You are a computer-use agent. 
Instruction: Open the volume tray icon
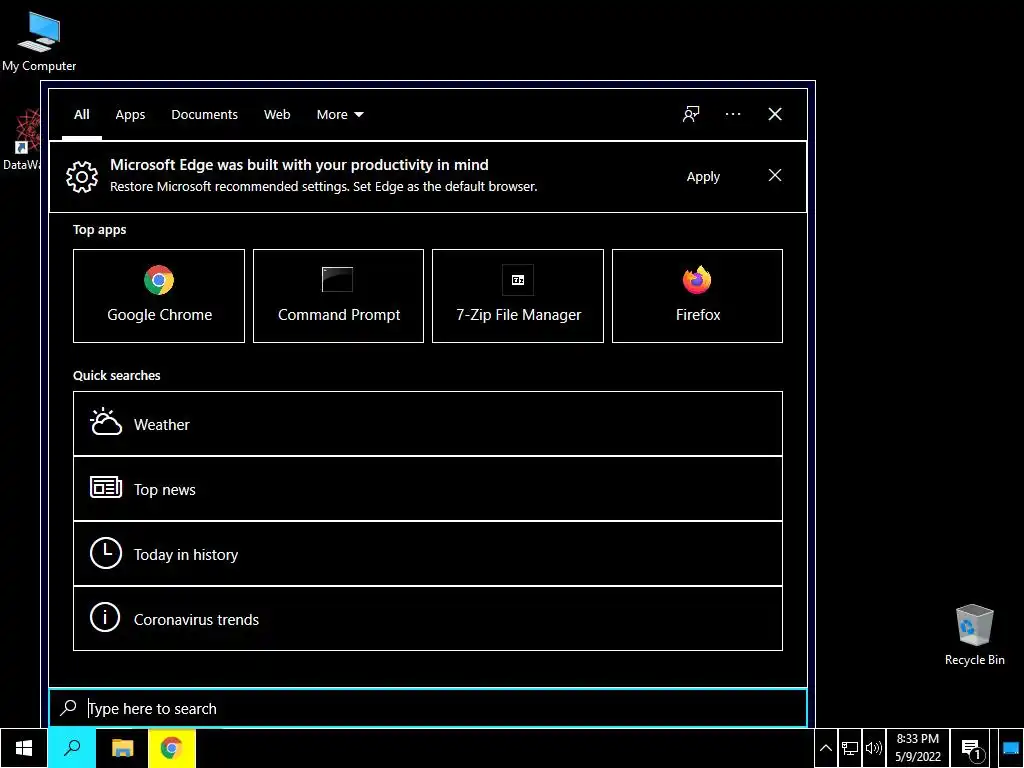(873, 748)
